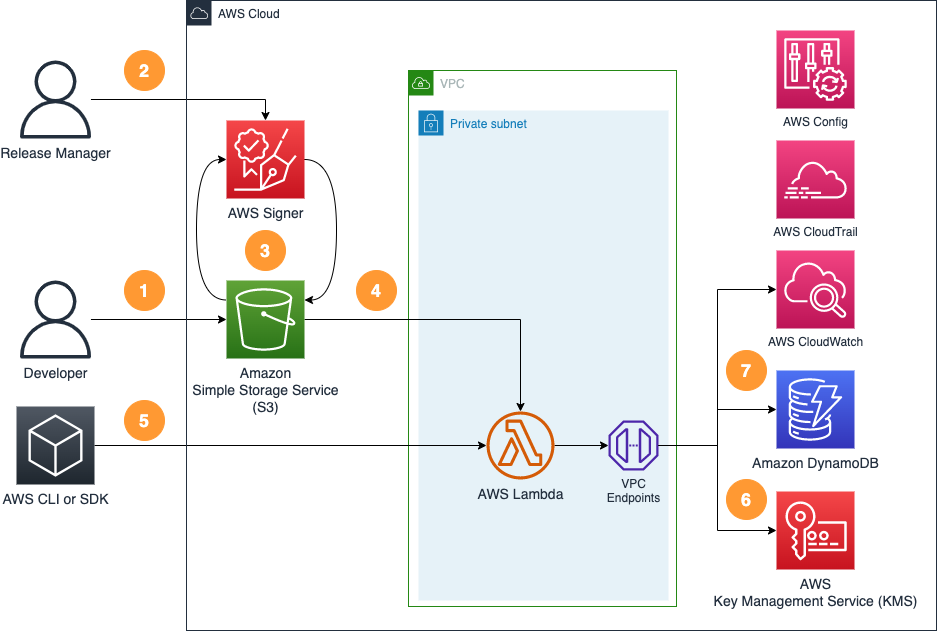Click the "AWS Signer" label
This screenshot has width=937, height=631.
click(265, 213)
